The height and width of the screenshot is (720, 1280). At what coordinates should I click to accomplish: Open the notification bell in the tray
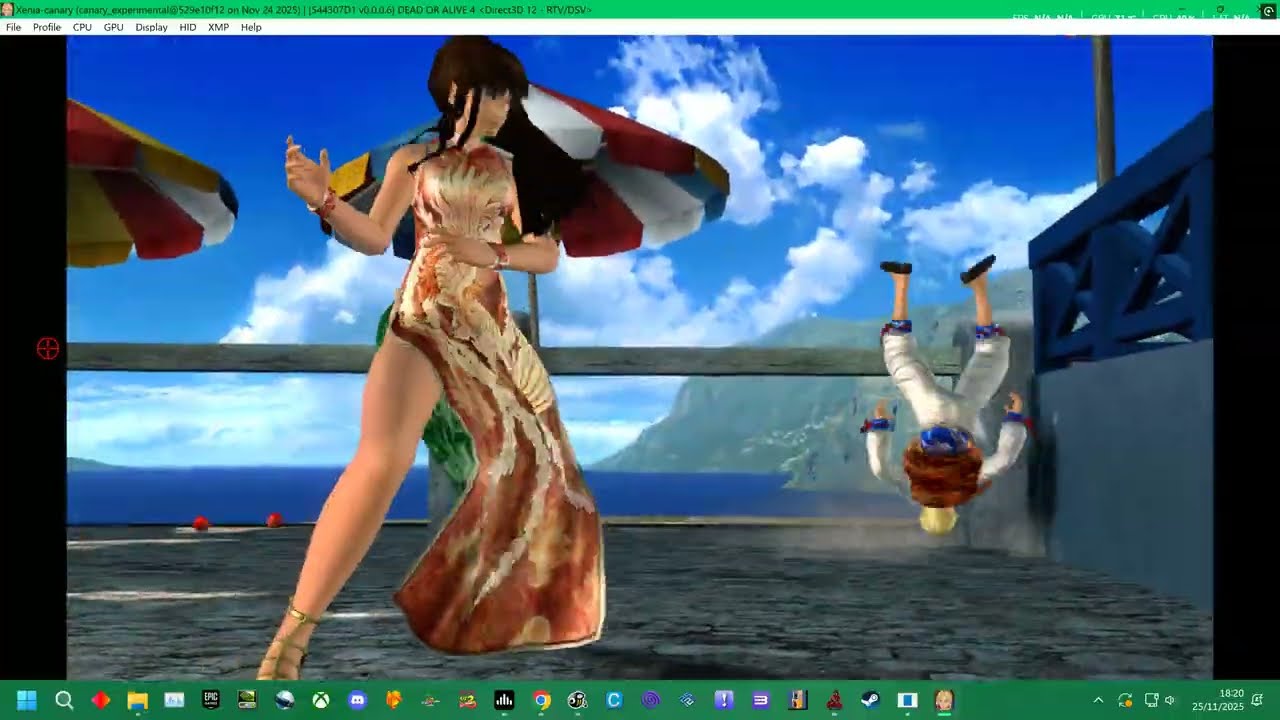click(x=1257, y=700)
